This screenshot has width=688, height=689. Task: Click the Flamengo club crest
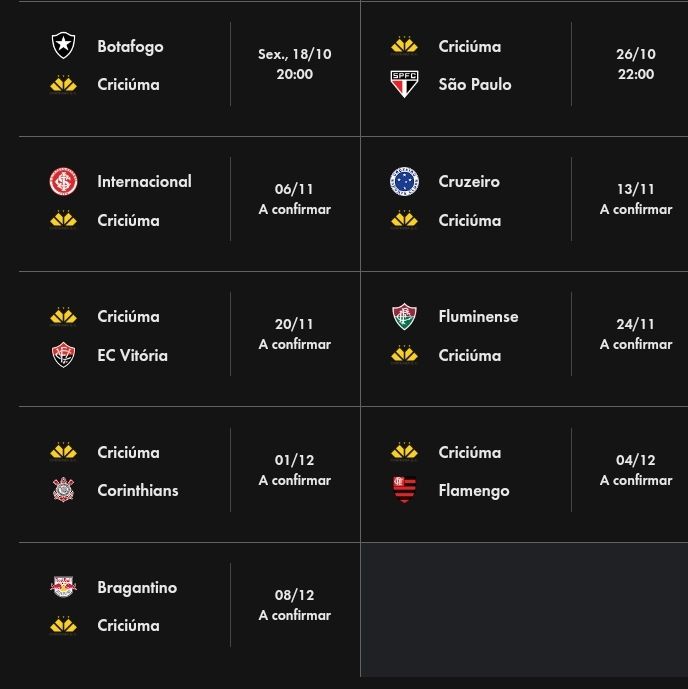404,490
